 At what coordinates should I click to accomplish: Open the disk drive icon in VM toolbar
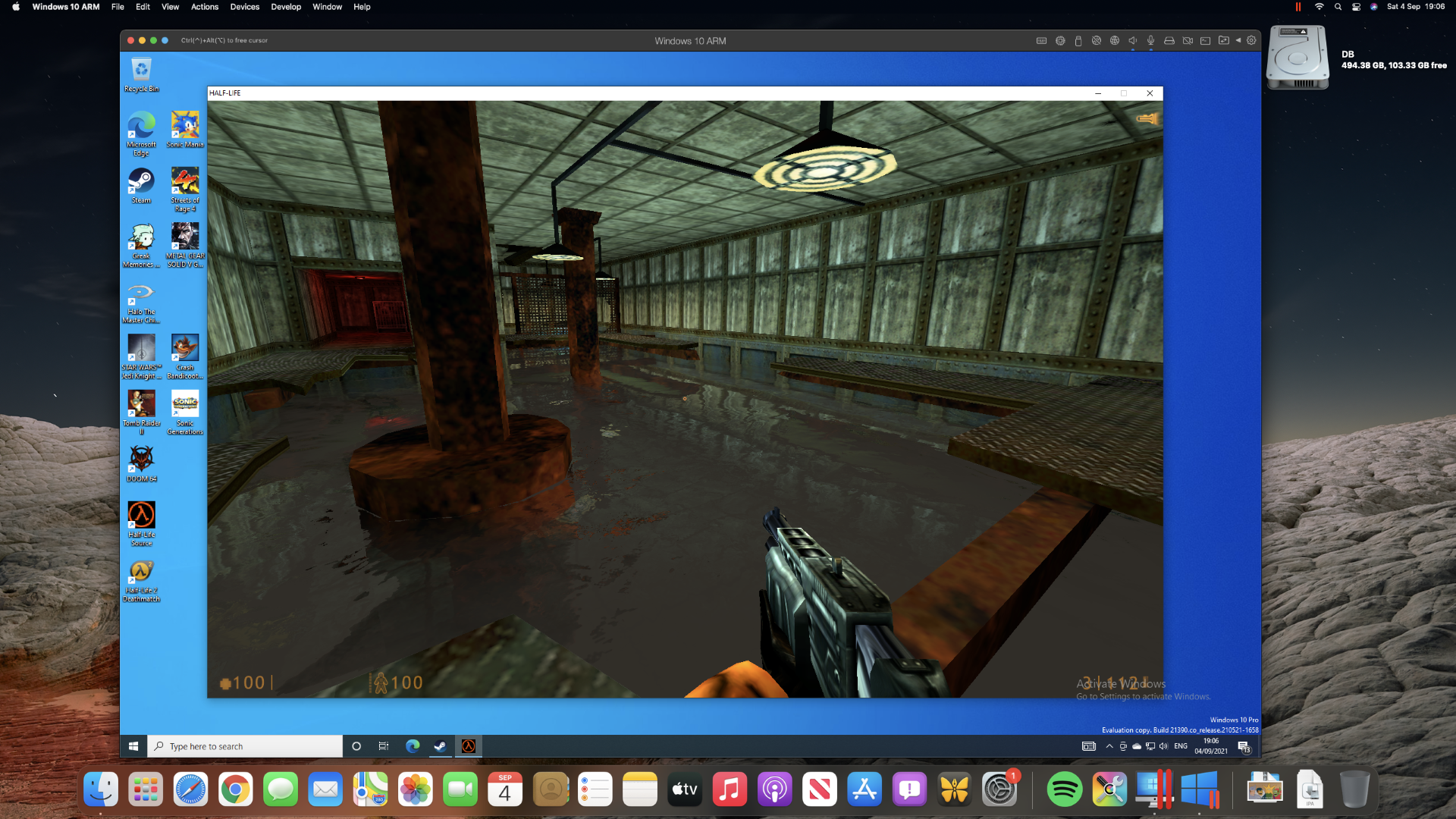coord(1169,41)
